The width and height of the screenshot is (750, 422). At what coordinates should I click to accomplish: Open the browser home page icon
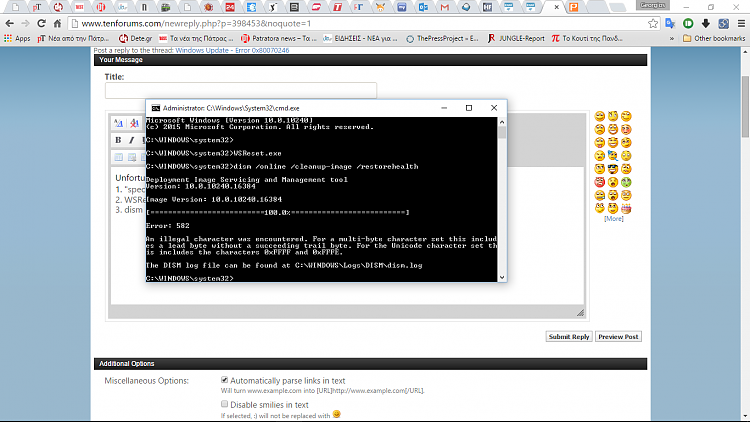pyautogui.click(x=57, y=23)
